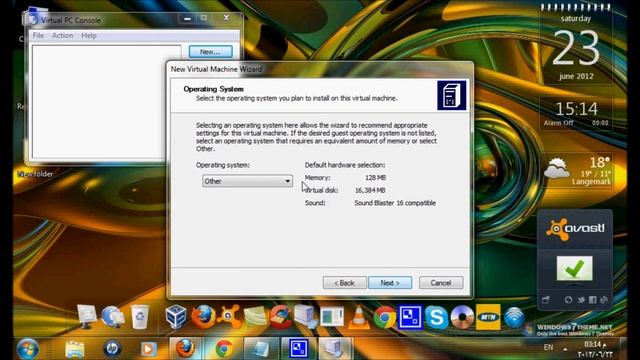Open the computer monitor icon in the dock
This screenshot has width=640, height=360.
click(x=87, y=317)
